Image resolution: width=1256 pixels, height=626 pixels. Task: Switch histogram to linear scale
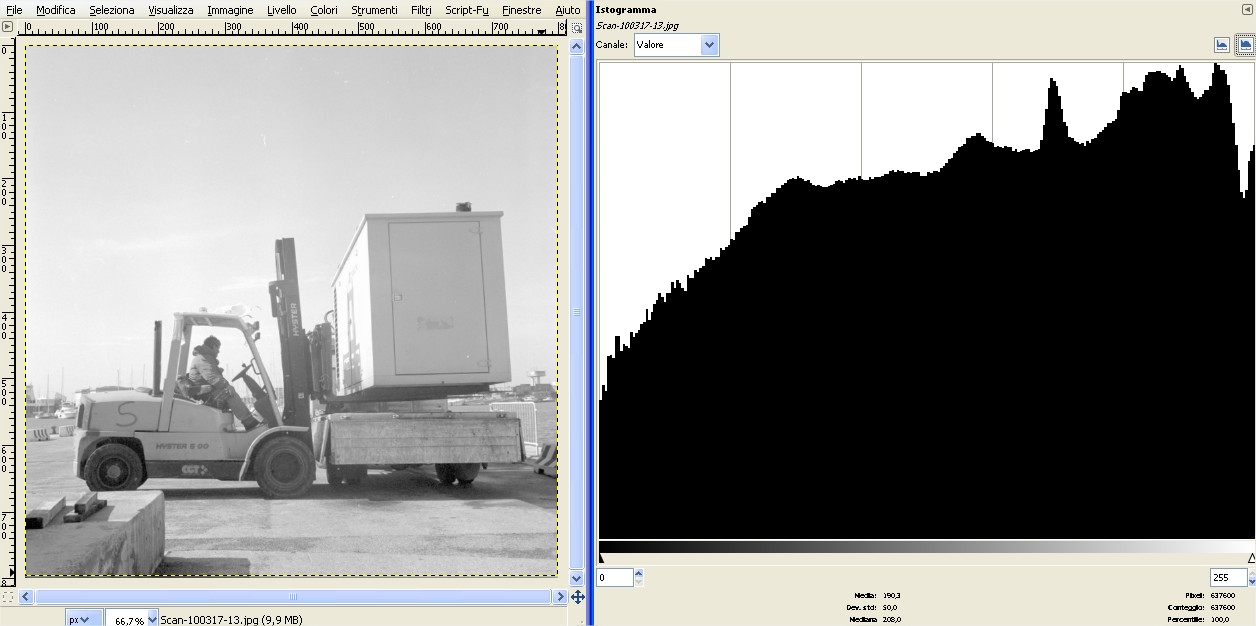tap(1222, 45)
